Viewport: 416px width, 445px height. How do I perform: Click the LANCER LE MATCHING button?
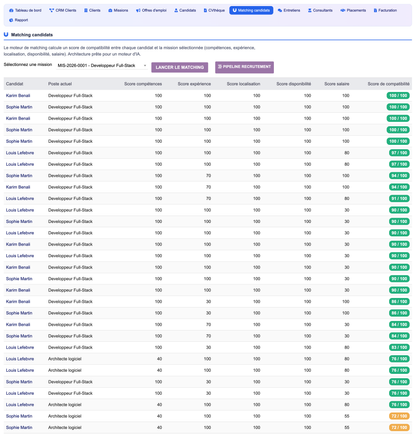(180, 67)
